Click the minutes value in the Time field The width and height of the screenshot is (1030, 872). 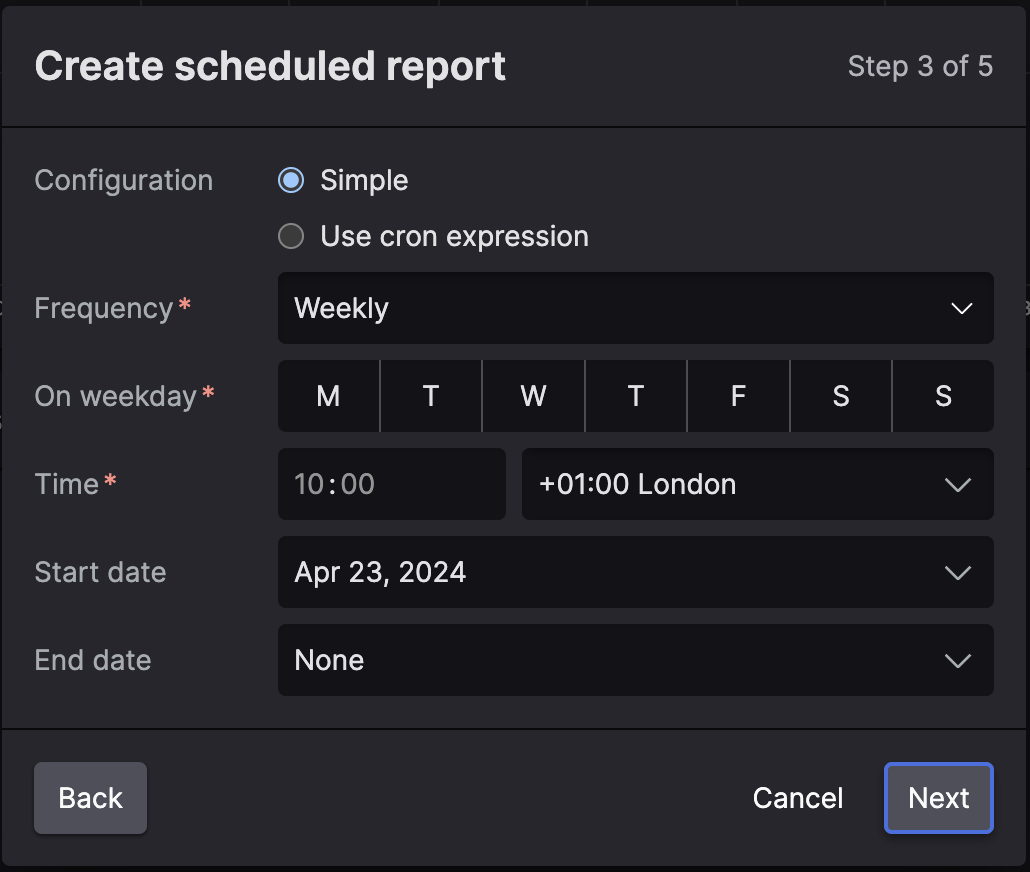click(x=357, y=485)
